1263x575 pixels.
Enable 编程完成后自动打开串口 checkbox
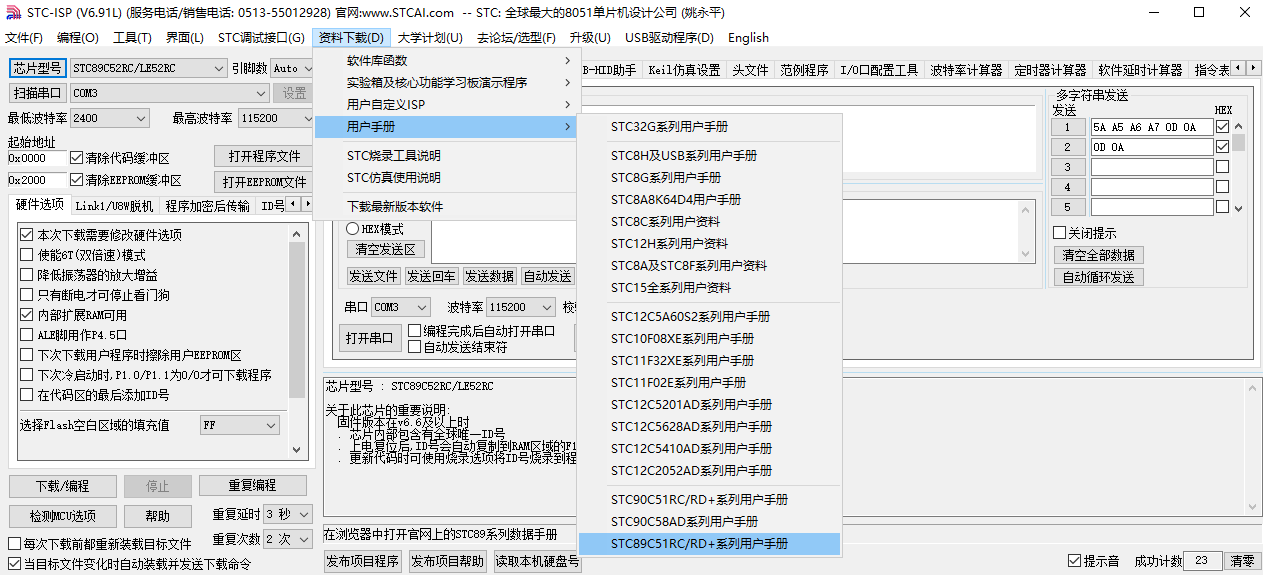click(x=415, y=331)
